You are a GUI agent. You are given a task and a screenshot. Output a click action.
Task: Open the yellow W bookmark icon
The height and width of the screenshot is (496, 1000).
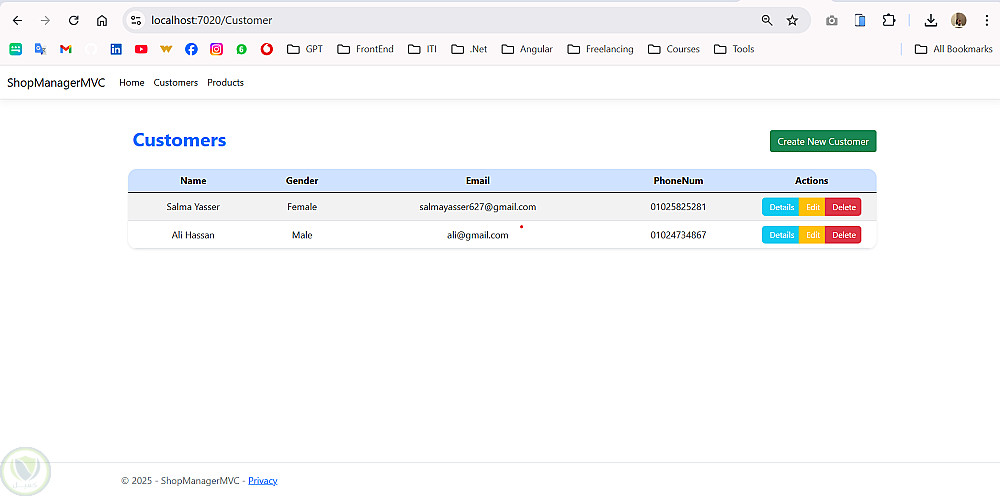[x=166, y=49]
